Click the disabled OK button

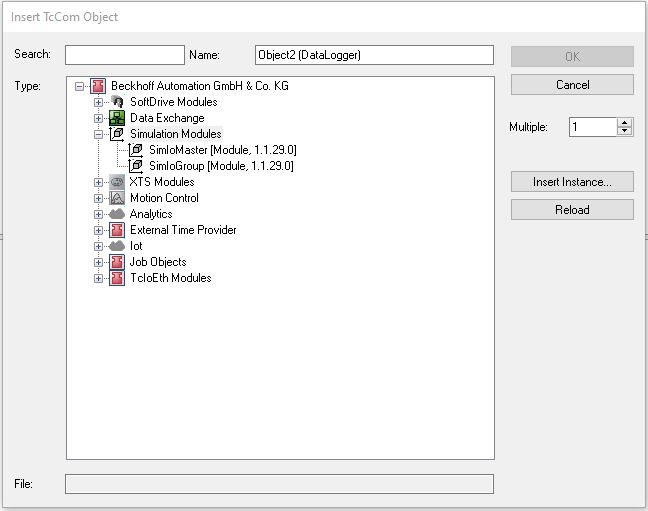point(572,57)
